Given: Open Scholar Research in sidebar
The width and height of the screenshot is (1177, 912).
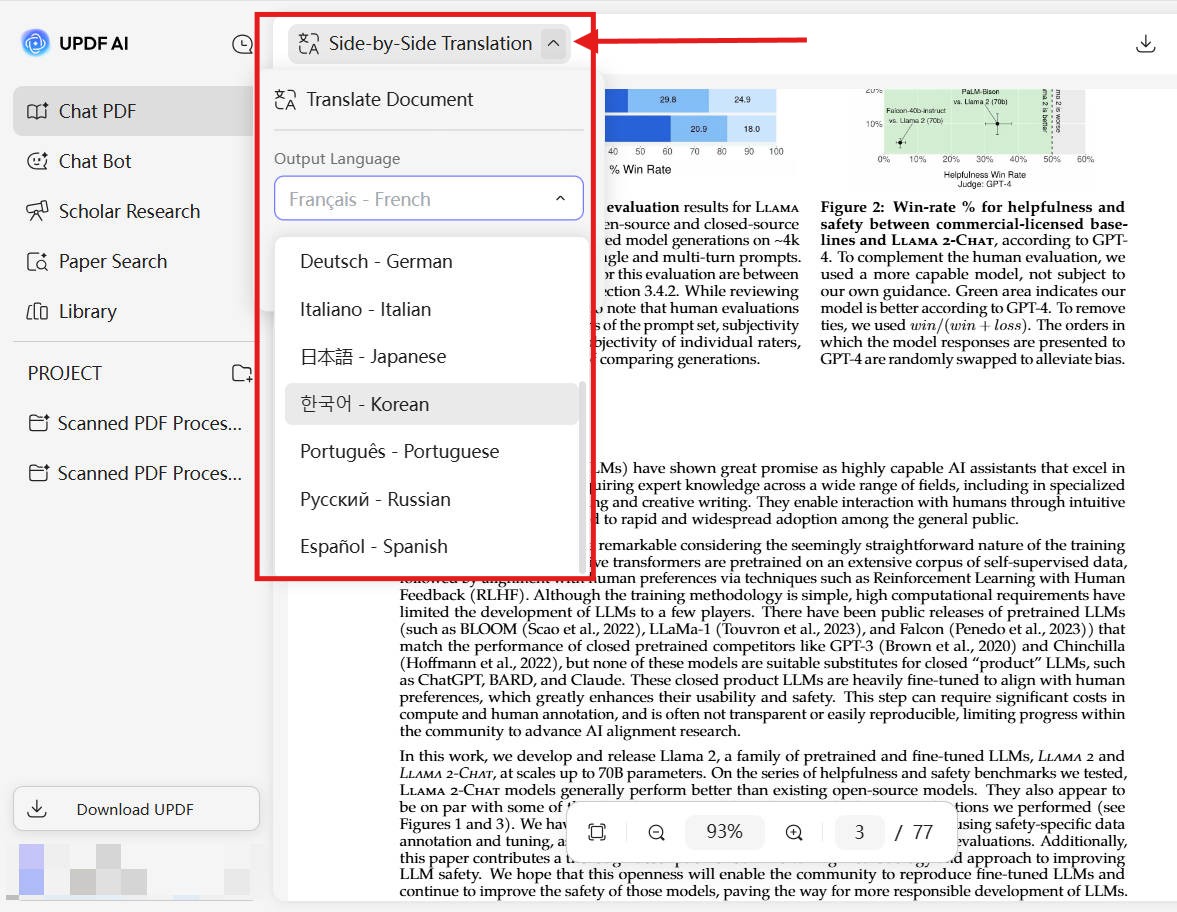Looking at the screenshot, I should coord(134,212).
